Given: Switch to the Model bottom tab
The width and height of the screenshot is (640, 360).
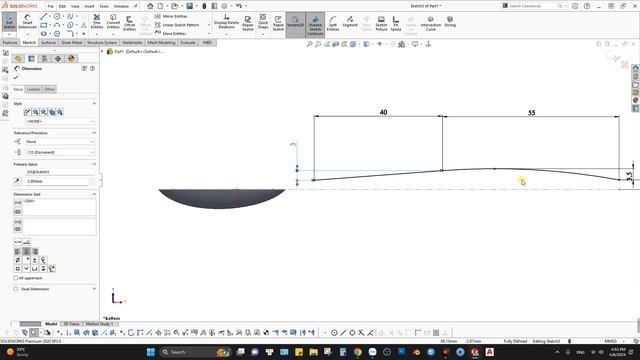Looking at the screenshot, I should coord(51,324).
